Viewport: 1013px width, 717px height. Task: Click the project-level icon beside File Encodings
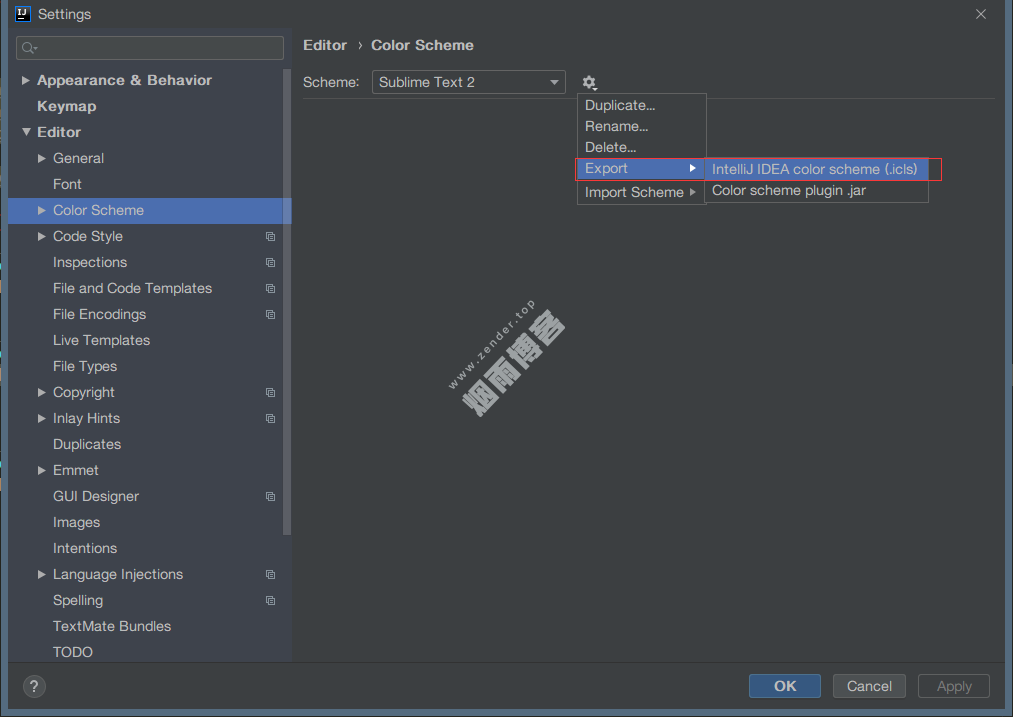[x=270, y=315]
